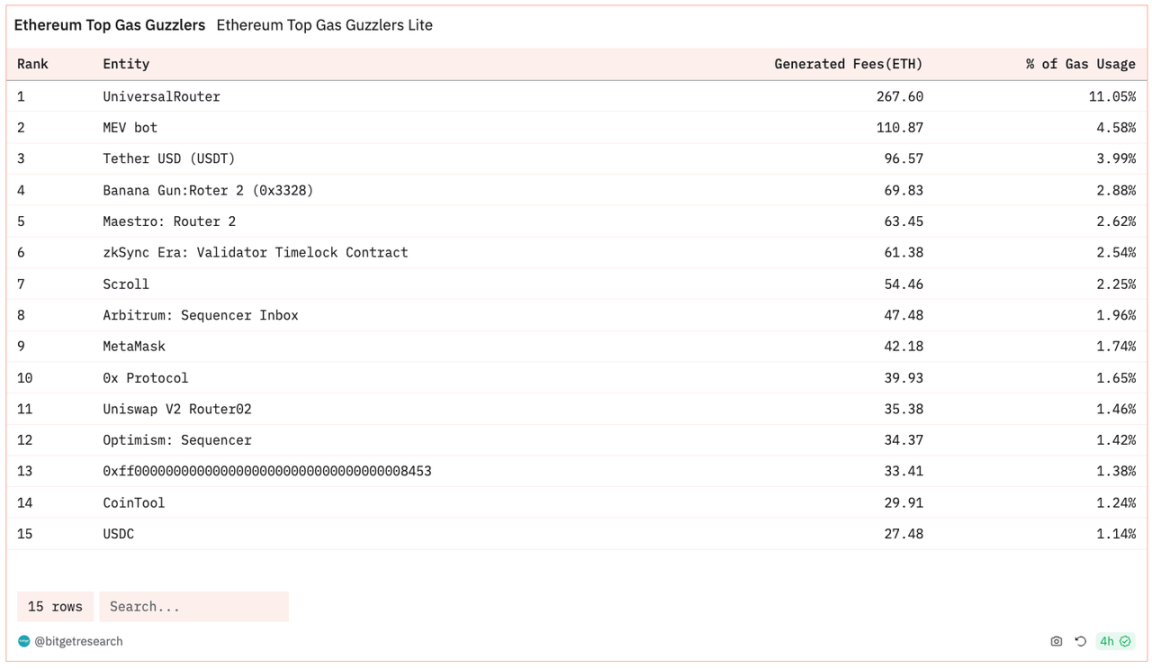This screenshot has height=669, width=1152.
Task: Select the MetaMask entity cell
Action: pyautogui.click(x=134, y=346)
